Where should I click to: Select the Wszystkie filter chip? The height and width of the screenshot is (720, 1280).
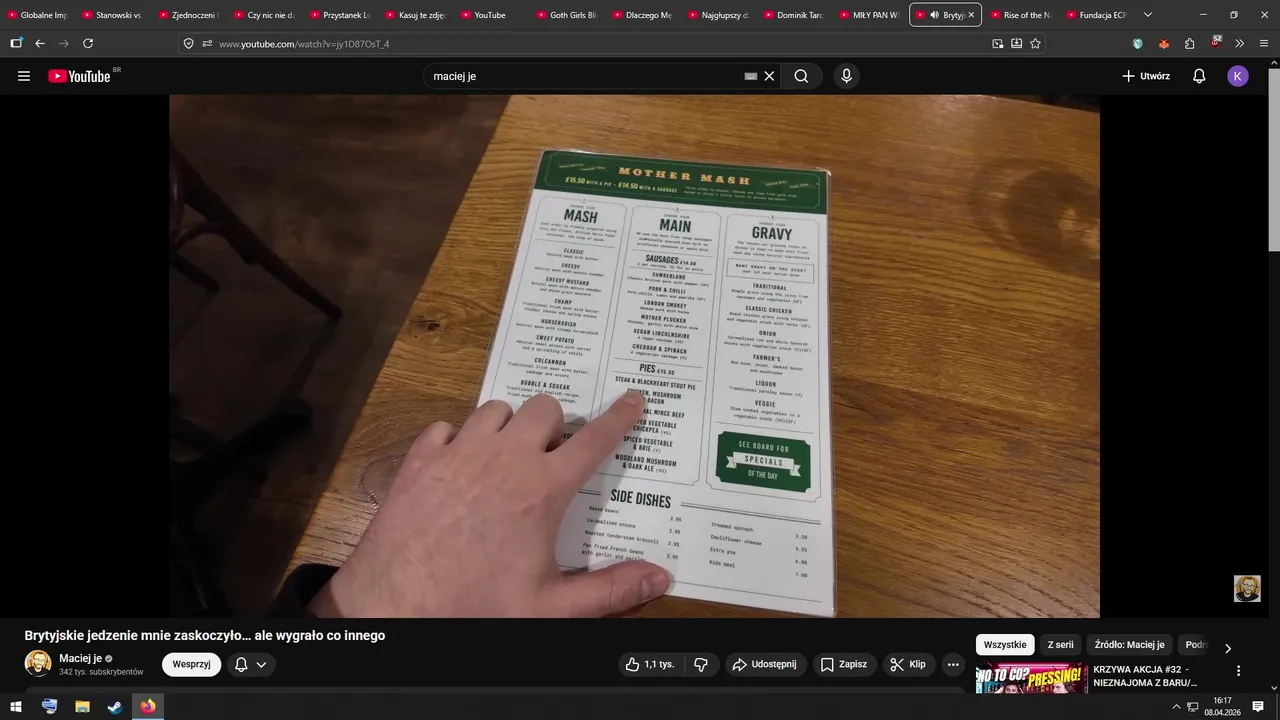pyautogui.click(x=1005, y=645)
